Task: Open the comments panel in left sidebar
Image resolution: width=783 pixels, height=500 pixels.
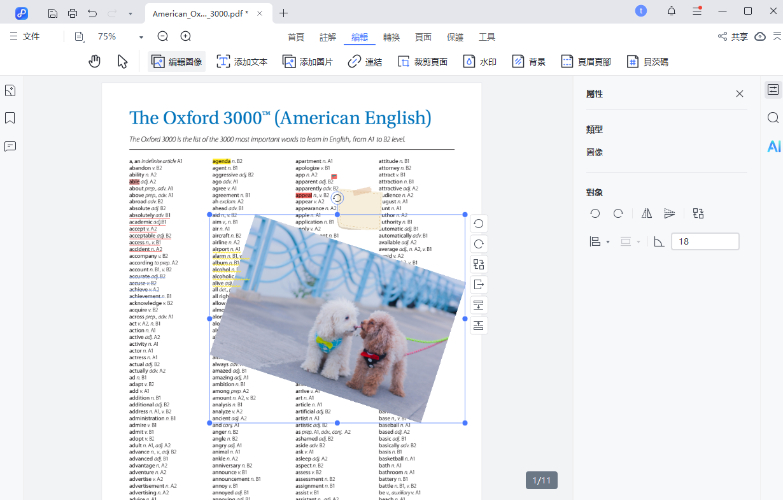Action: (10, 146)
